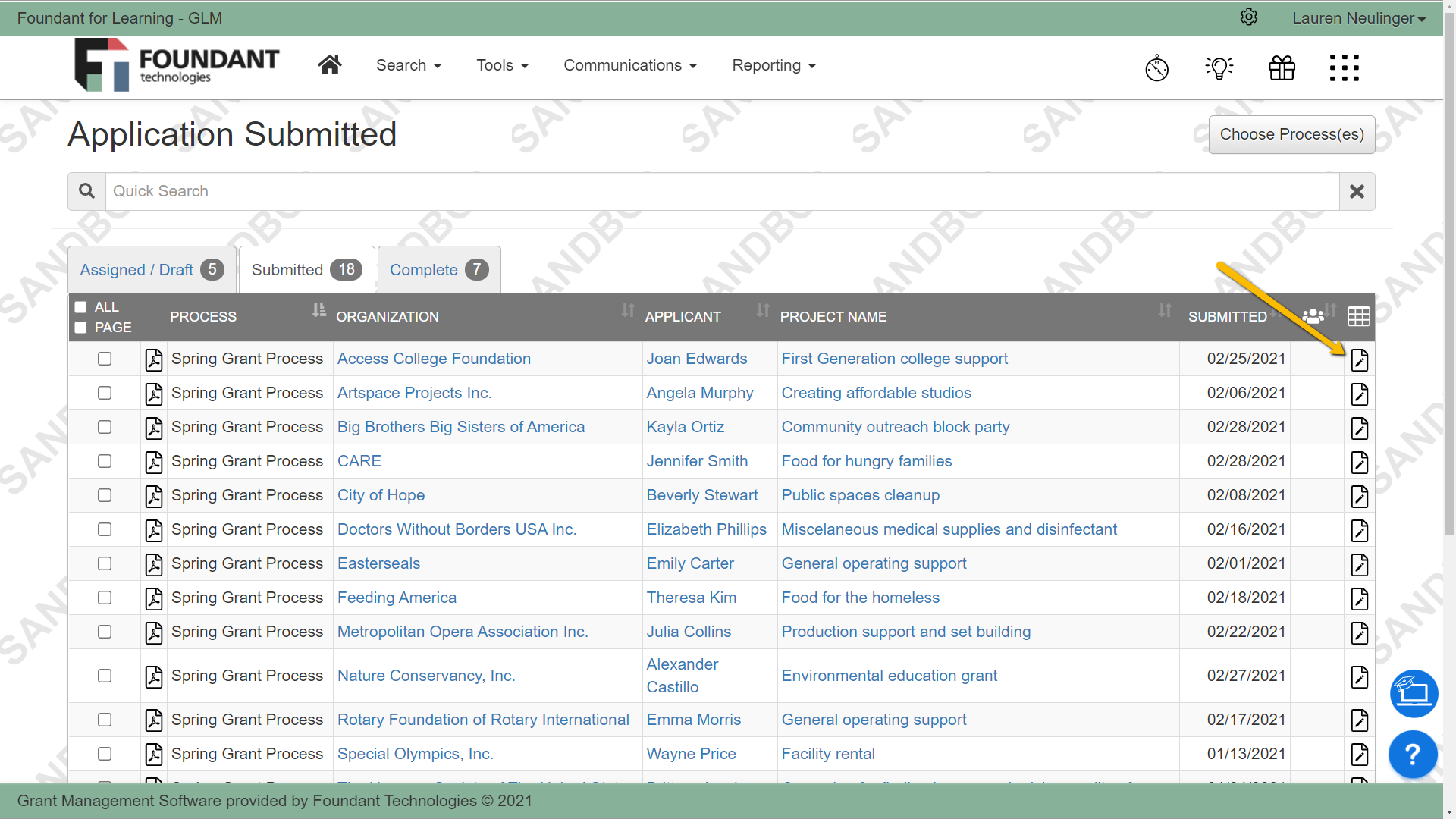The height and width of the screenshot is (819, 1456).
Task: Select the Metropolitan Opera Association row checkbox
Action: pos(105,632)
